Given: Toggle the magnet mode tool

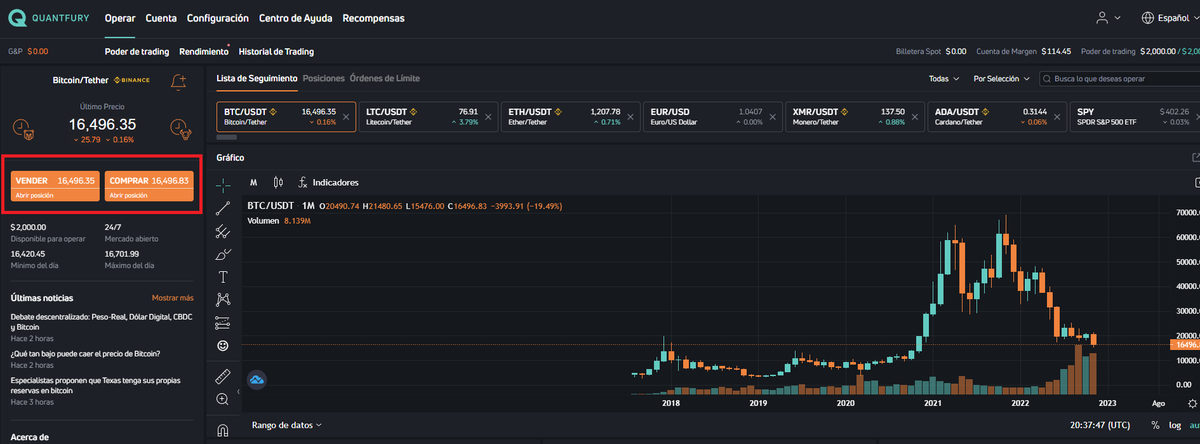Looking at the screenshot, I should 223,431.
